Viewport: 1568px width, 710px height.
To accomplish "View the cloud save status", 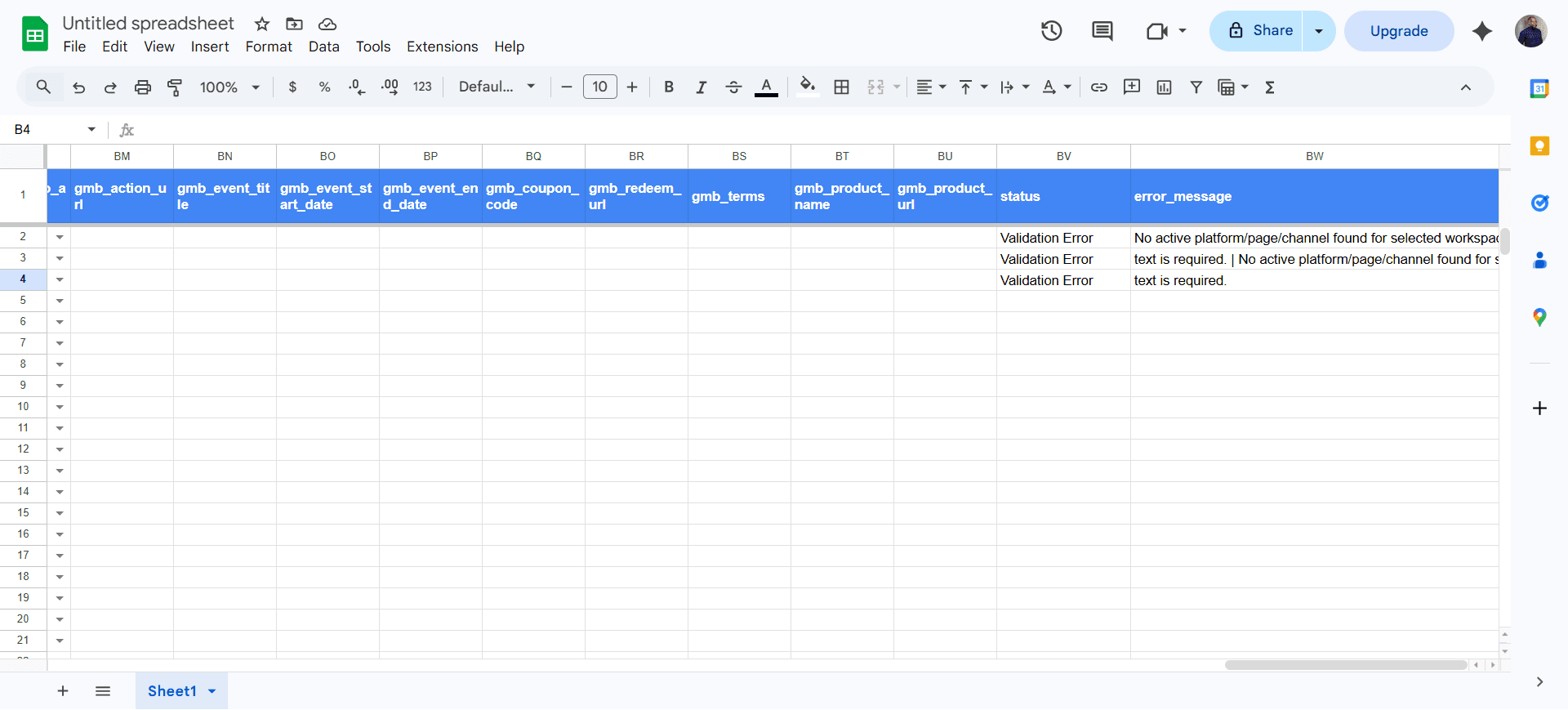I will point(327,24).
